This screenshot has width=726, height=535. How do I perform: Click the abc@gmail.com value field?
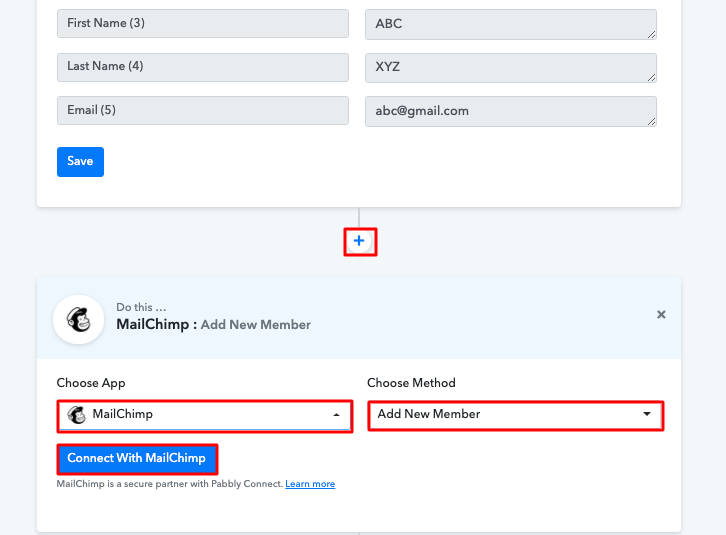pyautogui.click(x=511, y=111)
